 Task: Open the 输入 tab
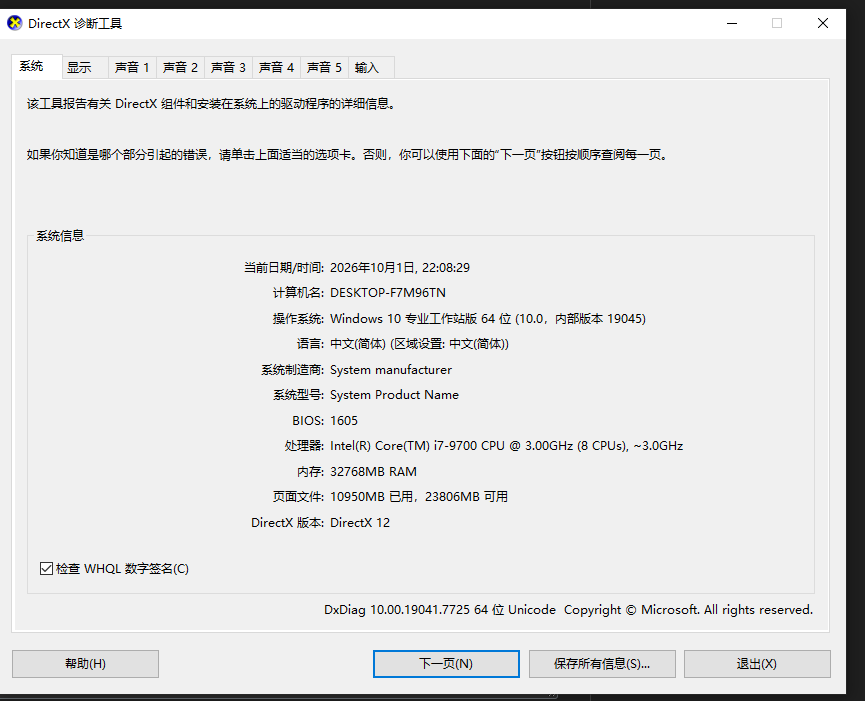coord(372,67)
